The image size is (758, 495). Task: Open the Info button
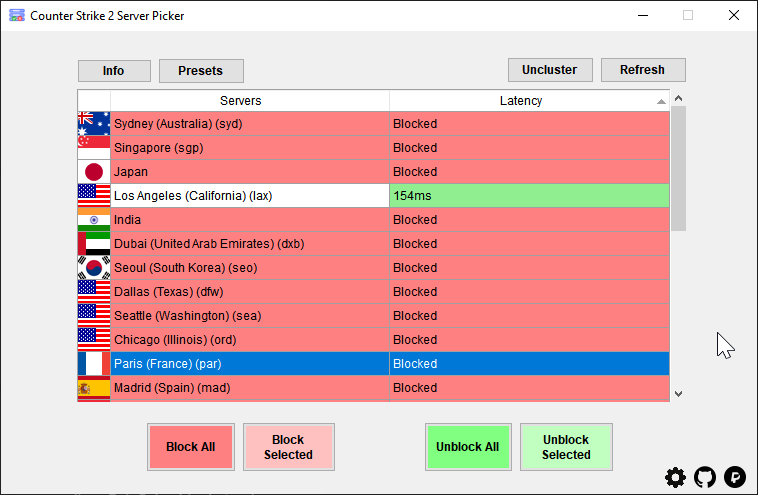[x=114, y=71]
